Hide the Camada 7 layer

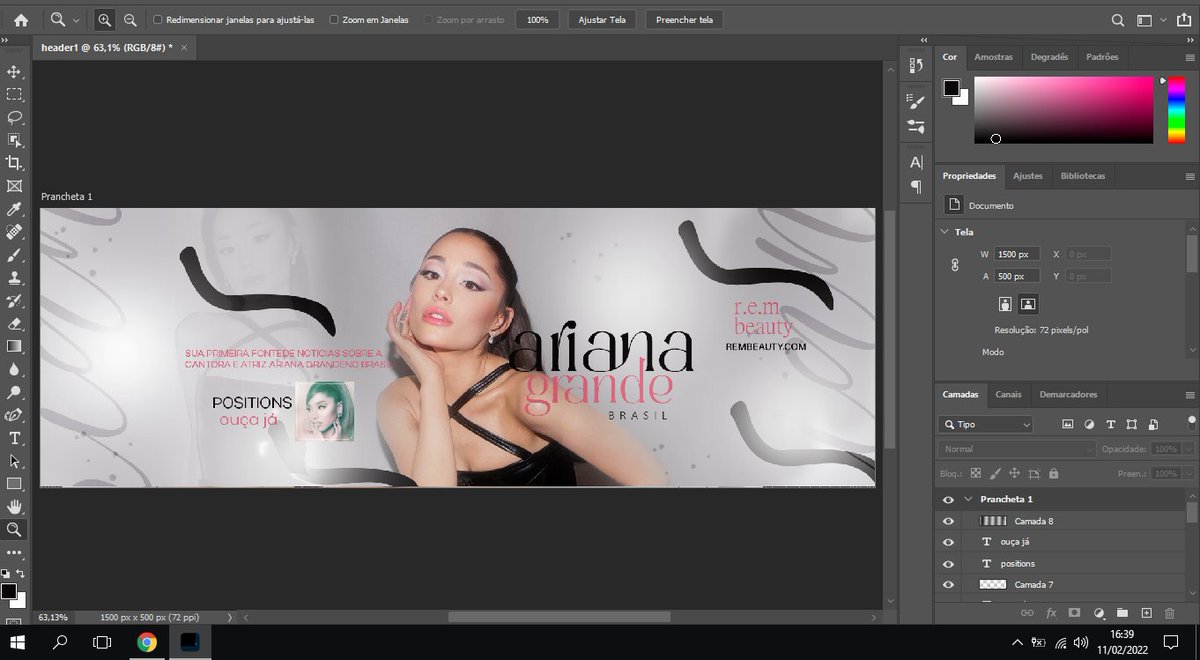[948, 585]
